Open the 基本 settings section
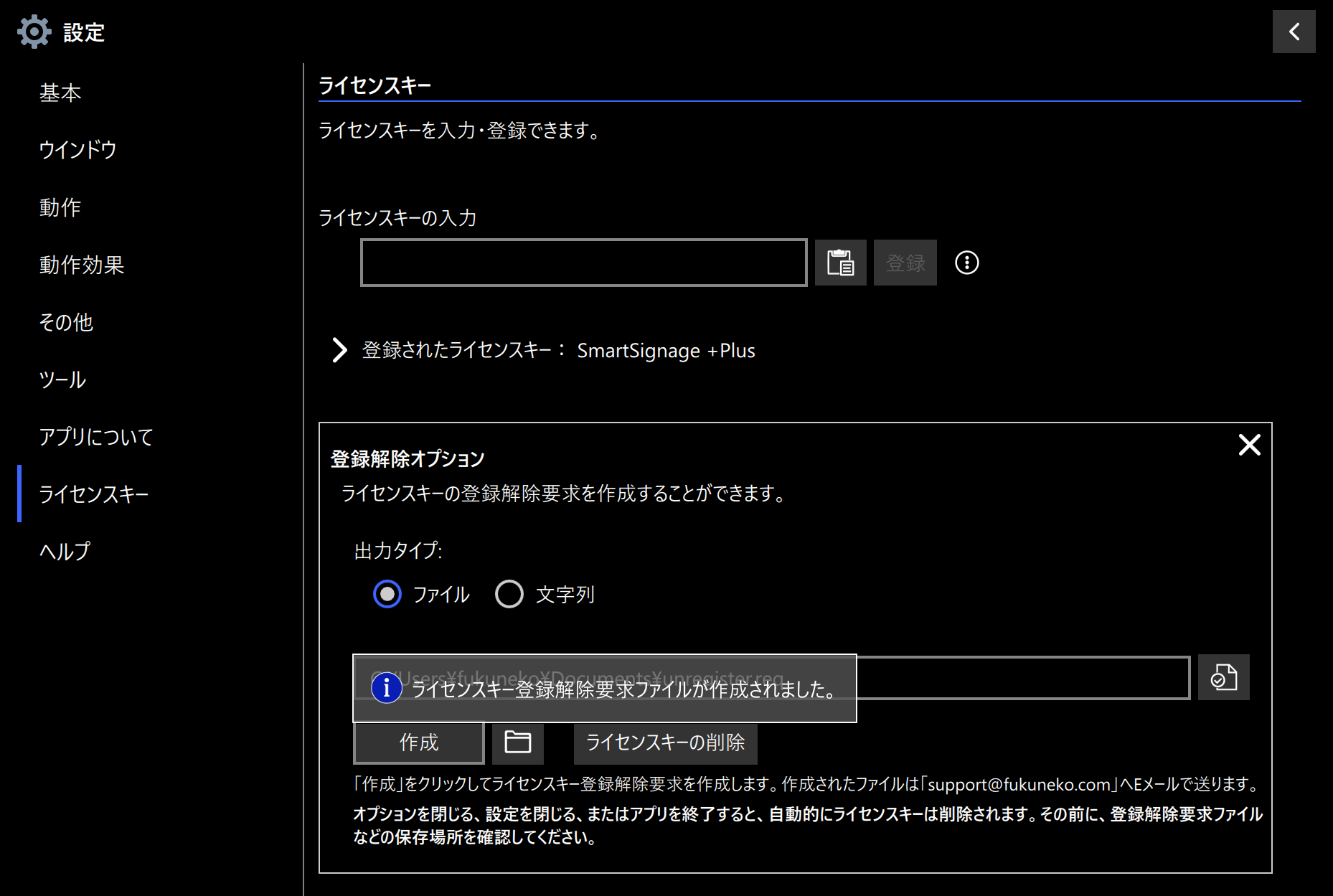This screenshot has height=896, width=1333. (60, 93)
